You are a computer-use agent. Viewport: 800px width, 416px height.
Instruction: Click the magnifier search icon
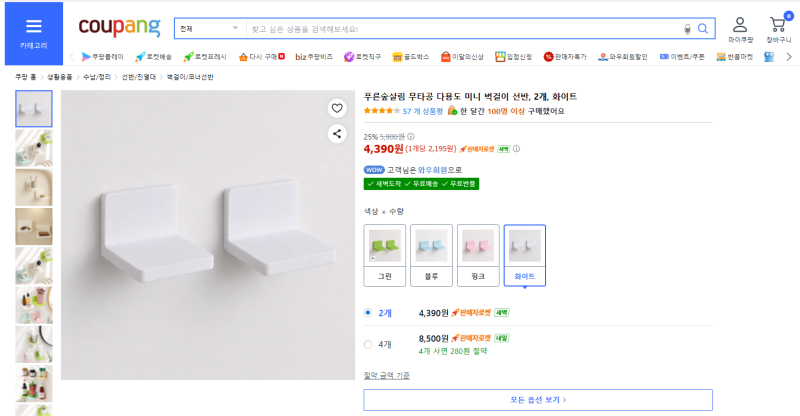(703, 29)
